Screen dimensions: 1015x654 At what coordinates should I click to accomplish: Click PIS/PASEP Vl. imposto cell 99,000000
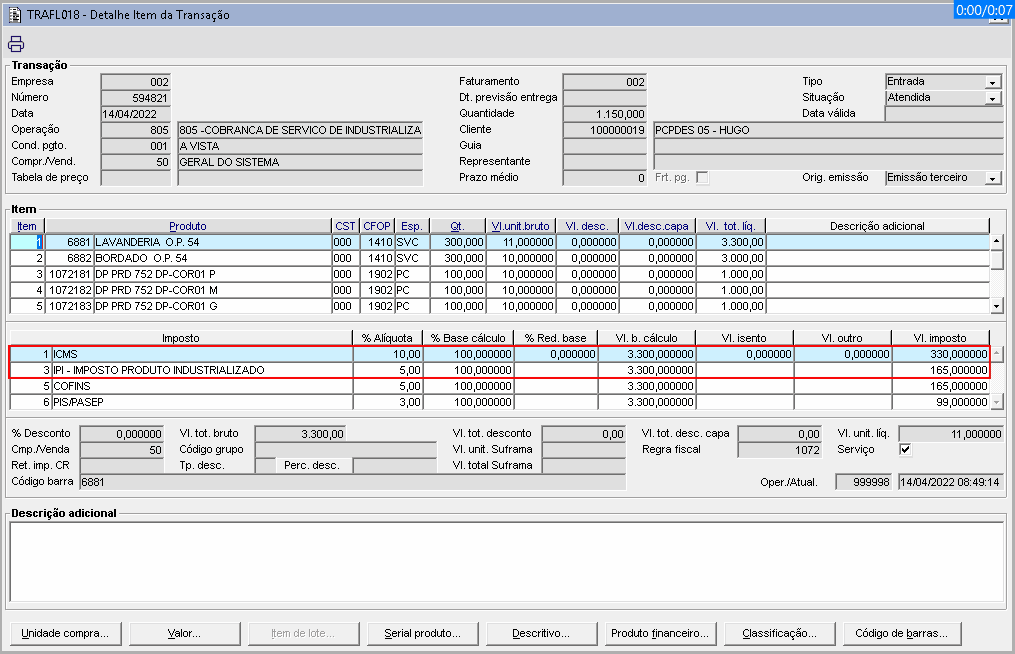coord(941,402)
